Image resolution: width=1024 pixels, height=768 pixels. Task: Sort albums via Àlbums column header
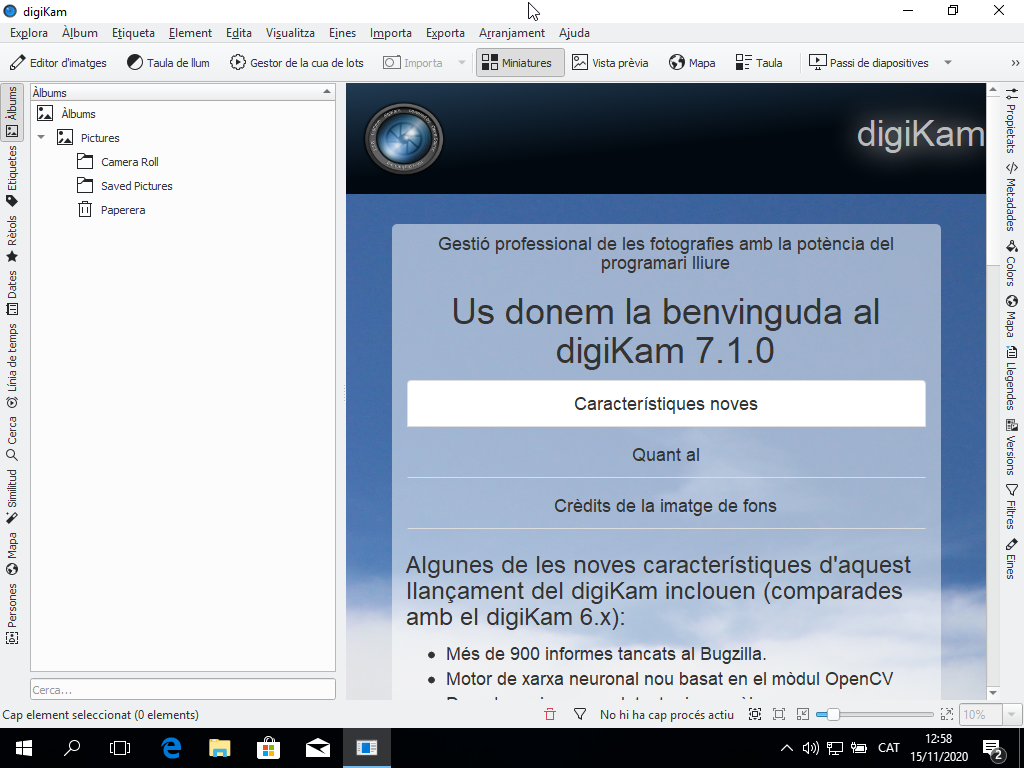pyautogui.click(x=183, y=93)
